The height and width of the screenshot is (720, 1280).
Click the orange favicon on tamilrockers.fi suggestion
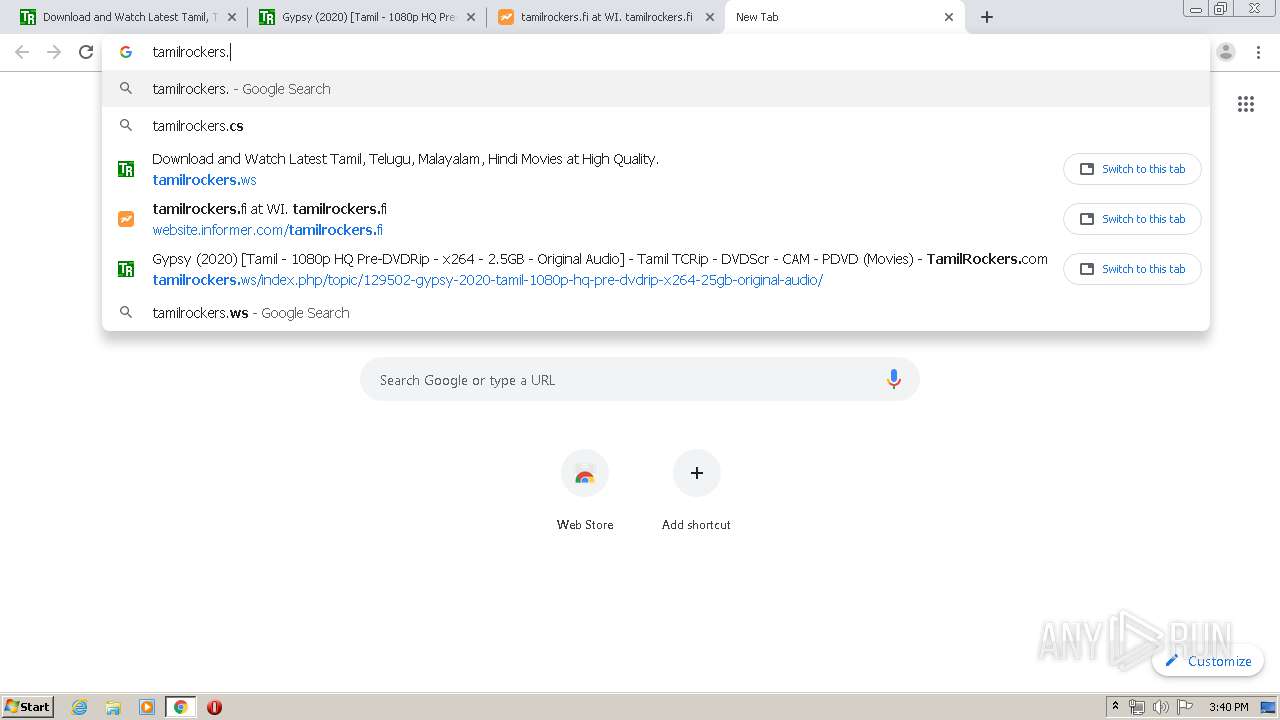point(126,219)
